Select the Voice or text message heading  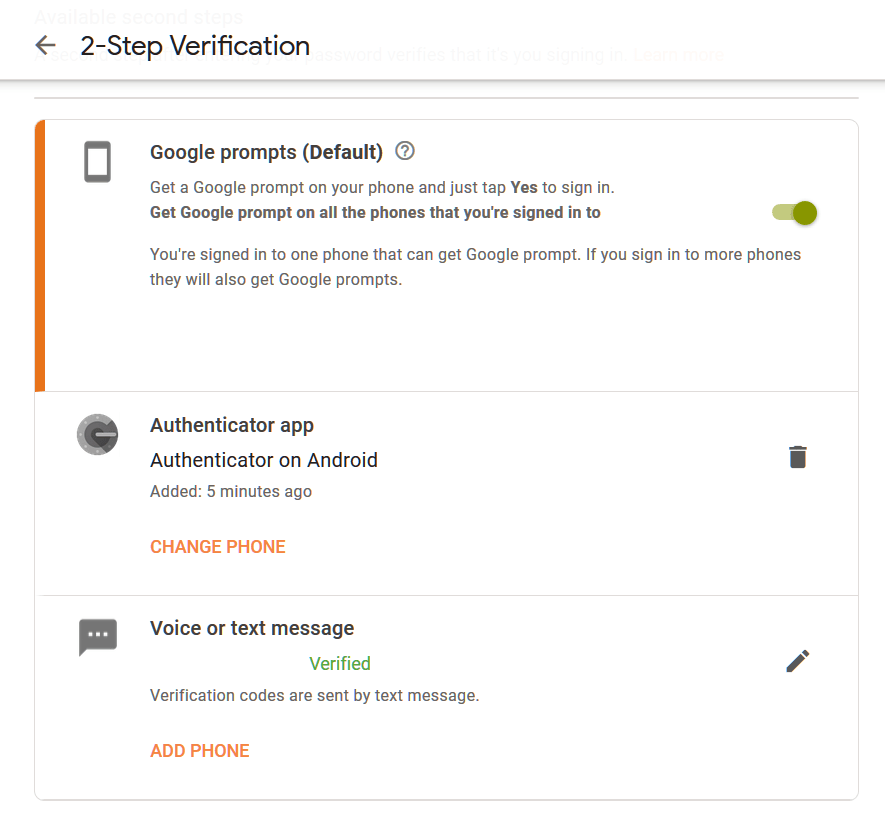coord(252,628)
